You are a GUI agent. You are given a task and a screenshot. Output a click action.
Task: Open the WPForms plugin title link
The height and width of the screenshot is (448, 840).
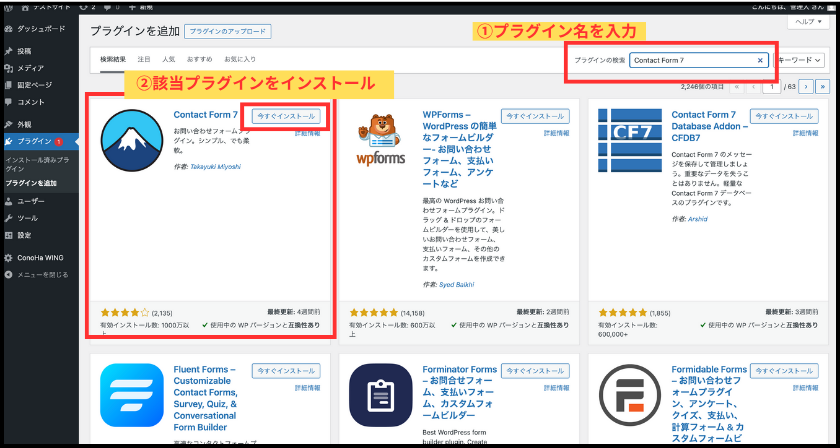(460, 149)
